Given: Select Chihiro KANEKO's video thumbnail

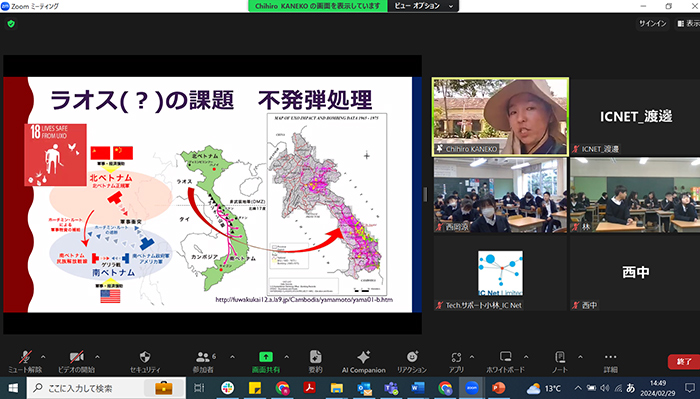Looking at the screenshot, I should pos(500,117).
